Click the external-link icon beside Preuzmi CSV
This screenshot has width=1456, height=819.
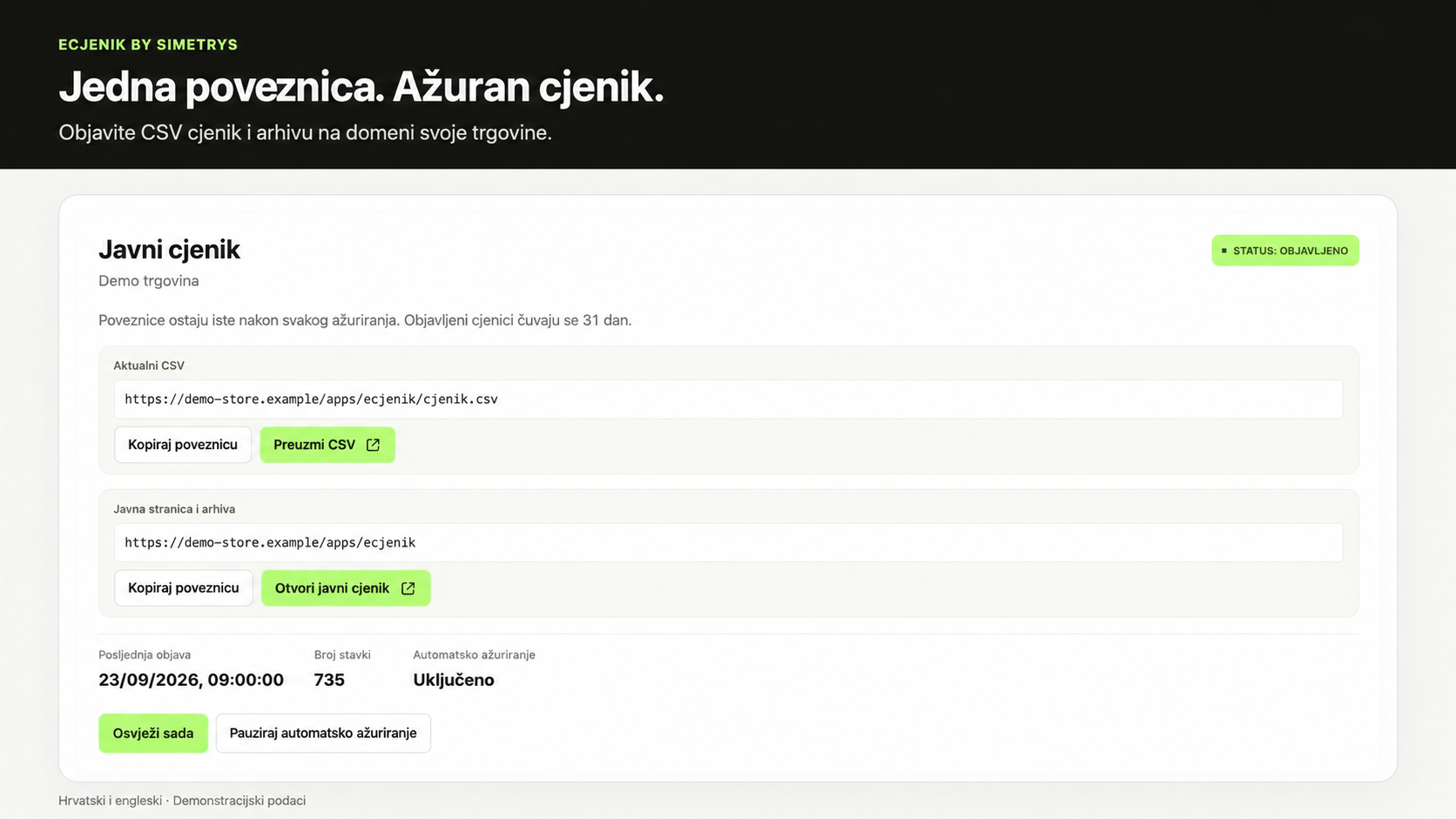point(373,445)
